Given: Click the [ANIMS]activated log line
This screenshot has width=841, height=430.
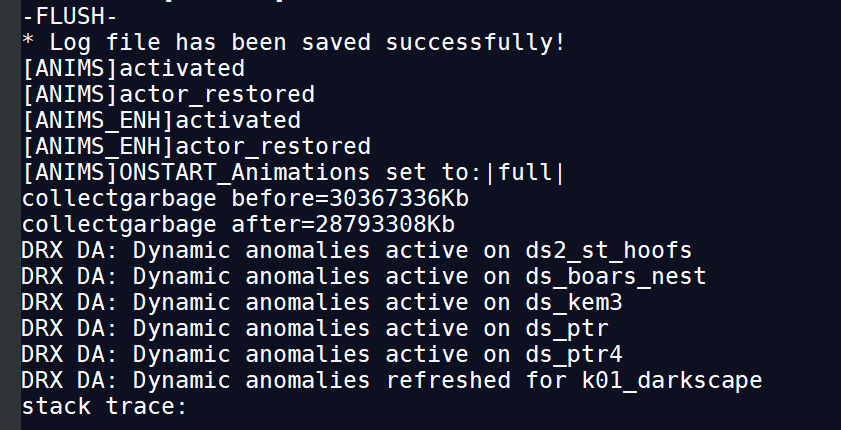Looking at the screenshot, I should 132,69.
